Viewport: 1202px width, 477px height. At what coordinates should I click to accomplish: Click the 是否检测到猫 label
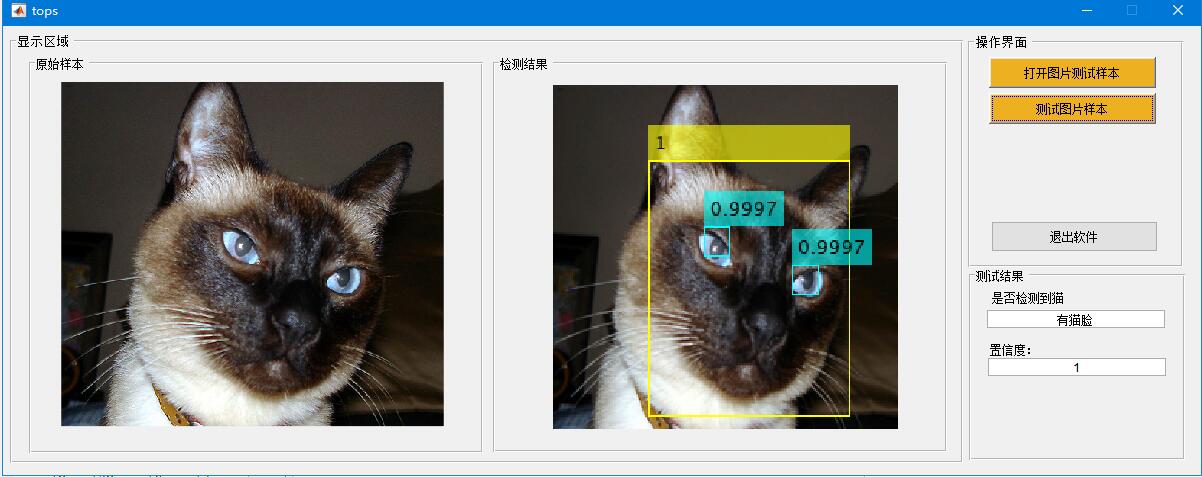(1027, 298)
